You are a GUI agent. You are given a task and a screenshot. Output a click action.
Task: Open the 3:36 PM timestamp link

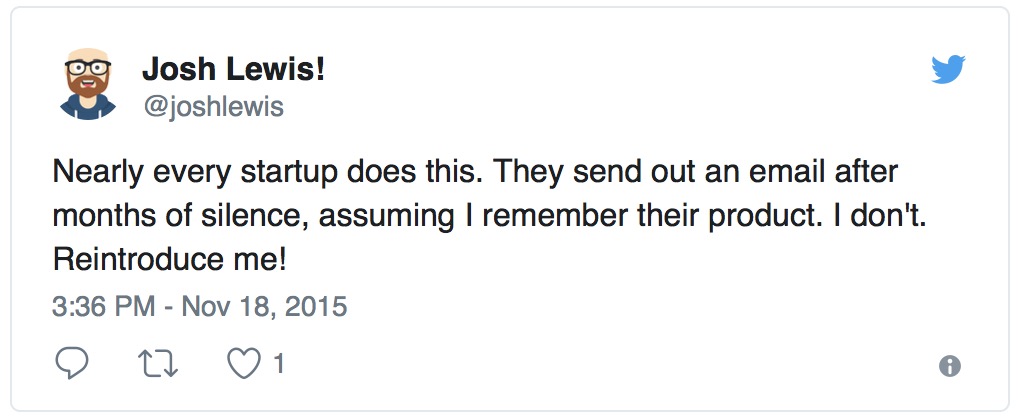point(104,307)
